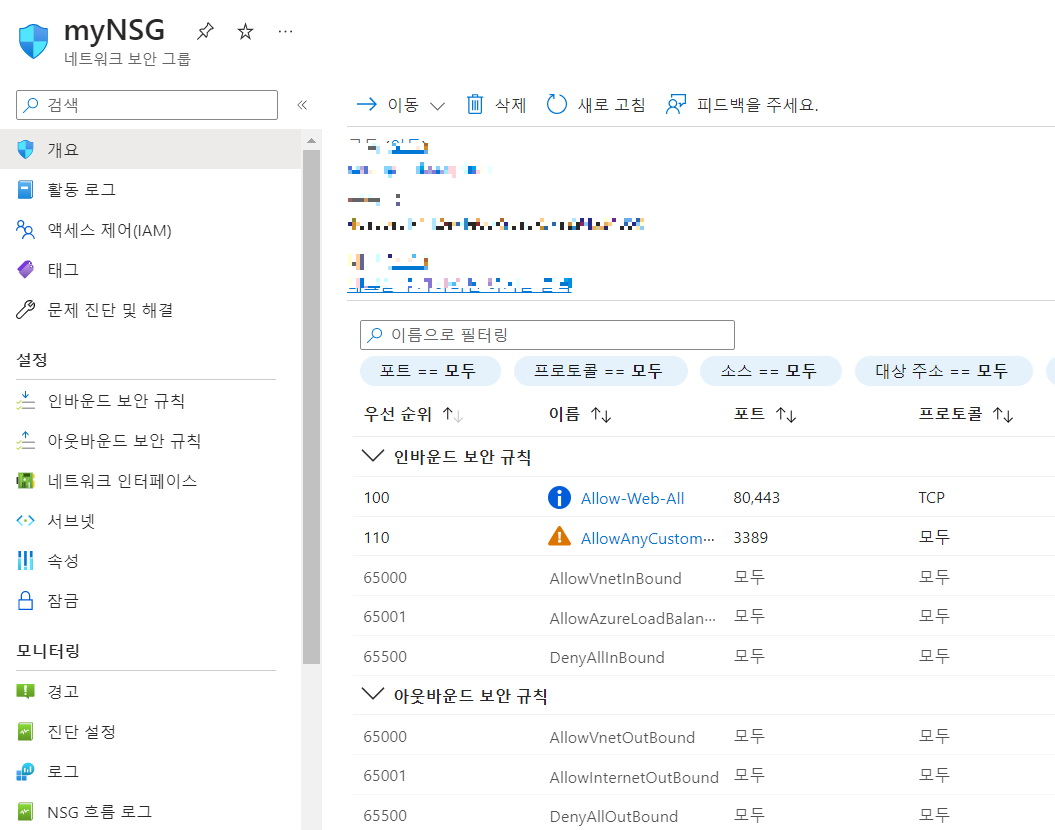Collapse 인바운드 보안 규칙 group chevron
This screenshot has width=1055, height=830.
pos(373,456)
